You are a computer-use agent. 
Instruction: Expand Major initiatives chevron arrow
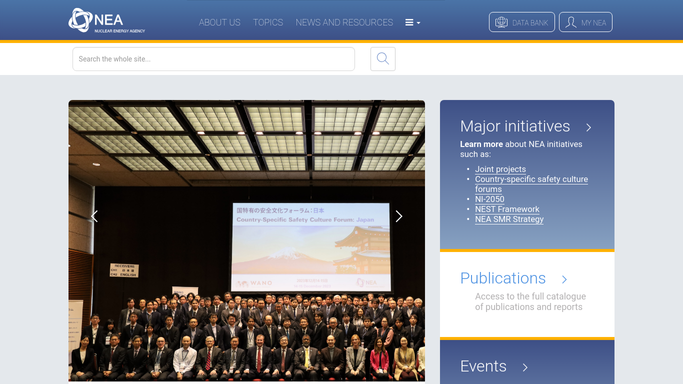point(588,127)
